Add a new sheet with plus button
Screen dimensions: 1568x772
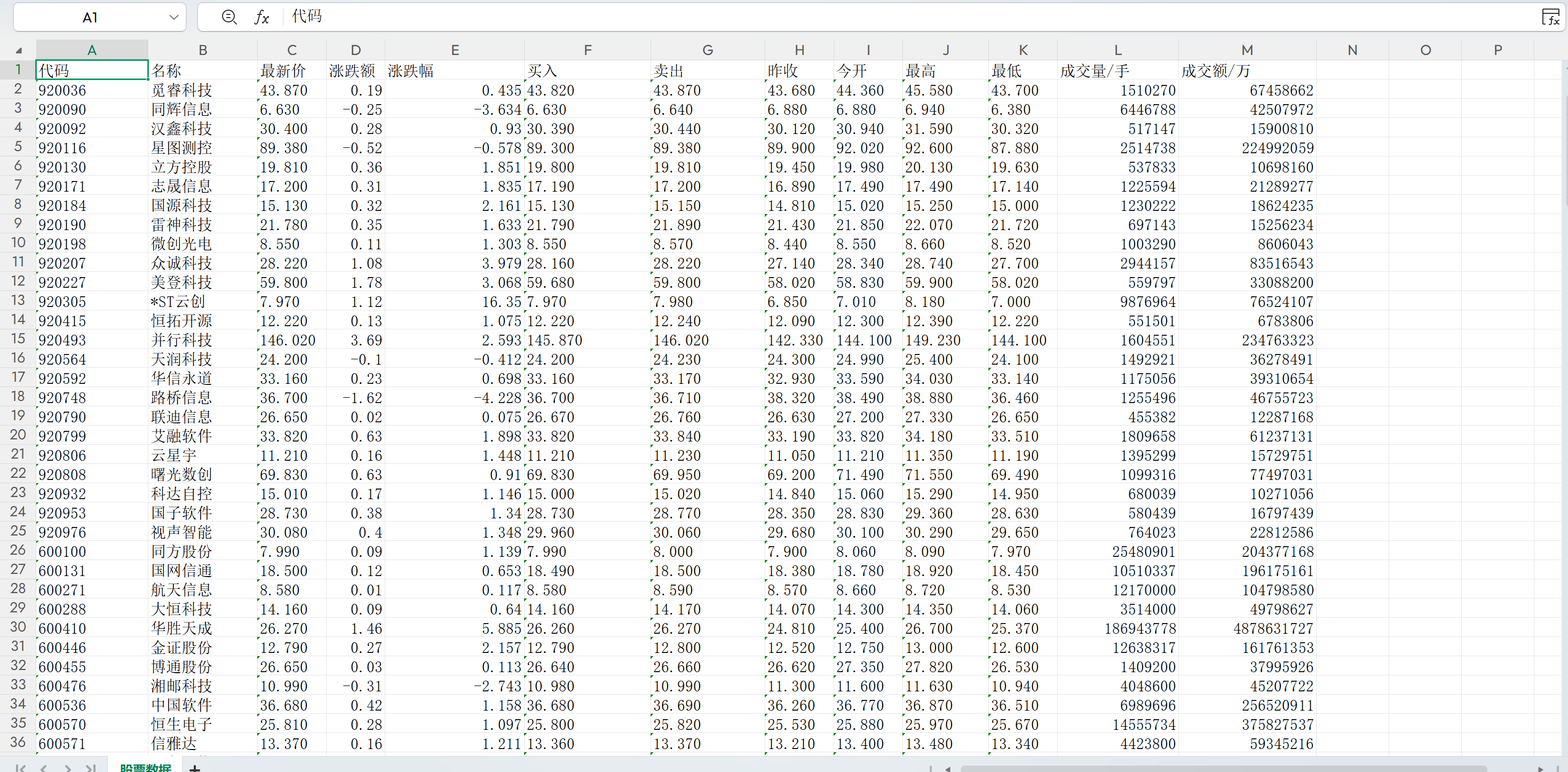[x=195, y=768]
